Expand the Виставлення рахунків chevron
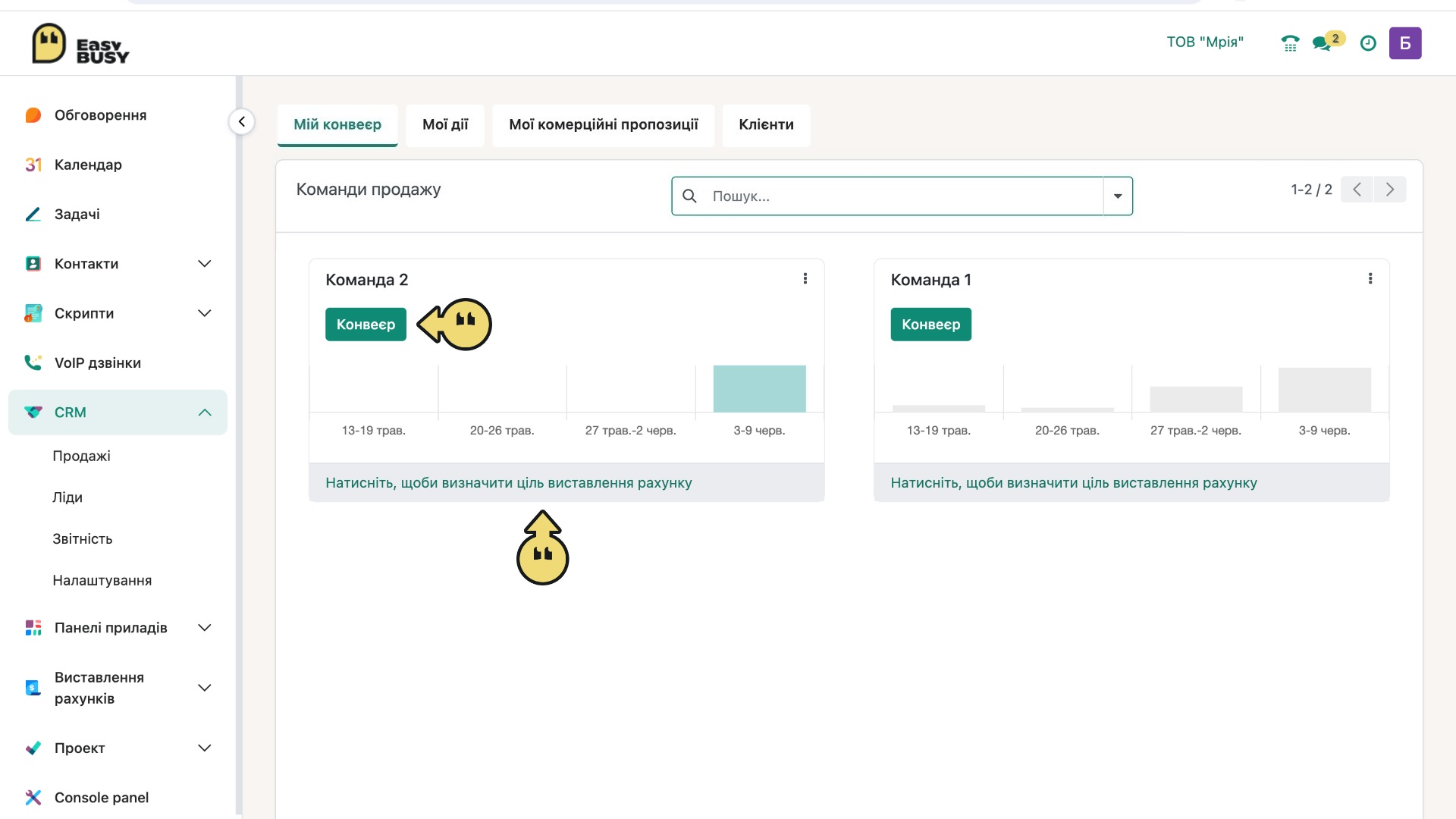The image size is (1456, 819). pos(204,688)
